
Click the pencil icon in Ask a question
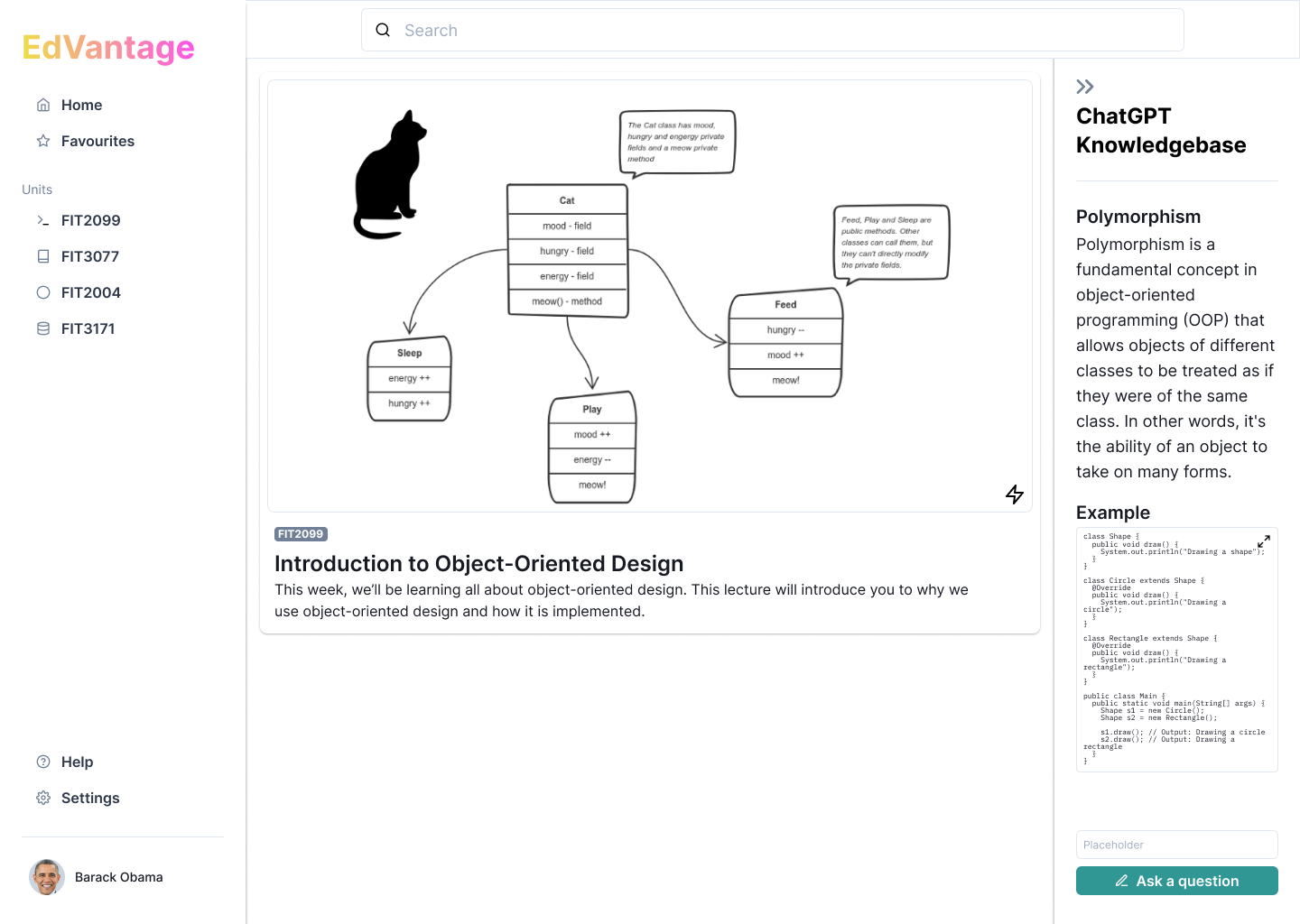click(x=1121, y=881)
